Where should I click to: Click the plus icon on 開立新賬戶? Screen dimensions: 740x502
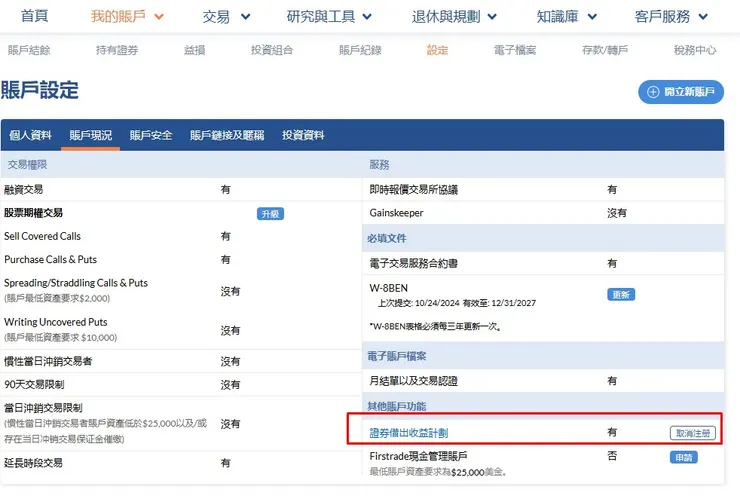(653, 92)
